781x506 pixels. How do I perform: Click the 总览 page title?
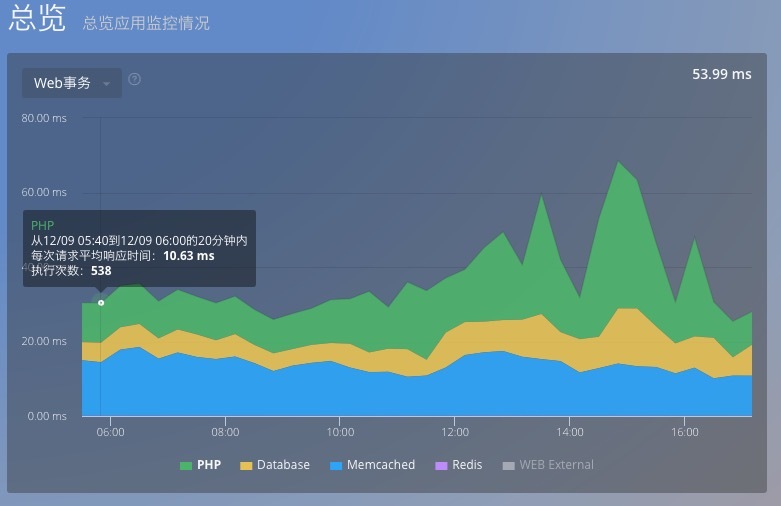click(37, 20)
